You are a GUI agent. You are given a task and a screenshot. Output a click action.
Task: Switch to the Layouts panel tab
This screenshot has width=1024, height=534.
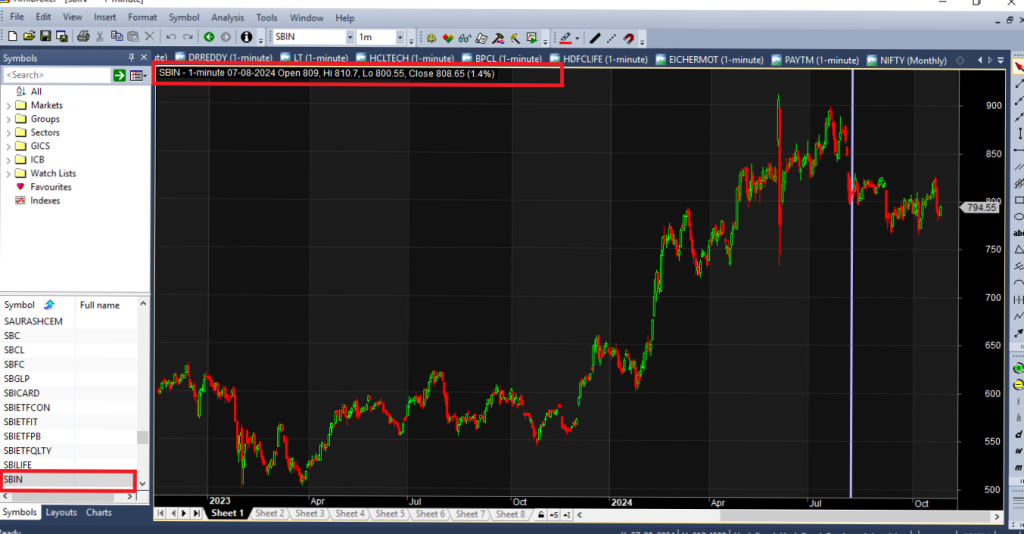(x=61, y=512)
